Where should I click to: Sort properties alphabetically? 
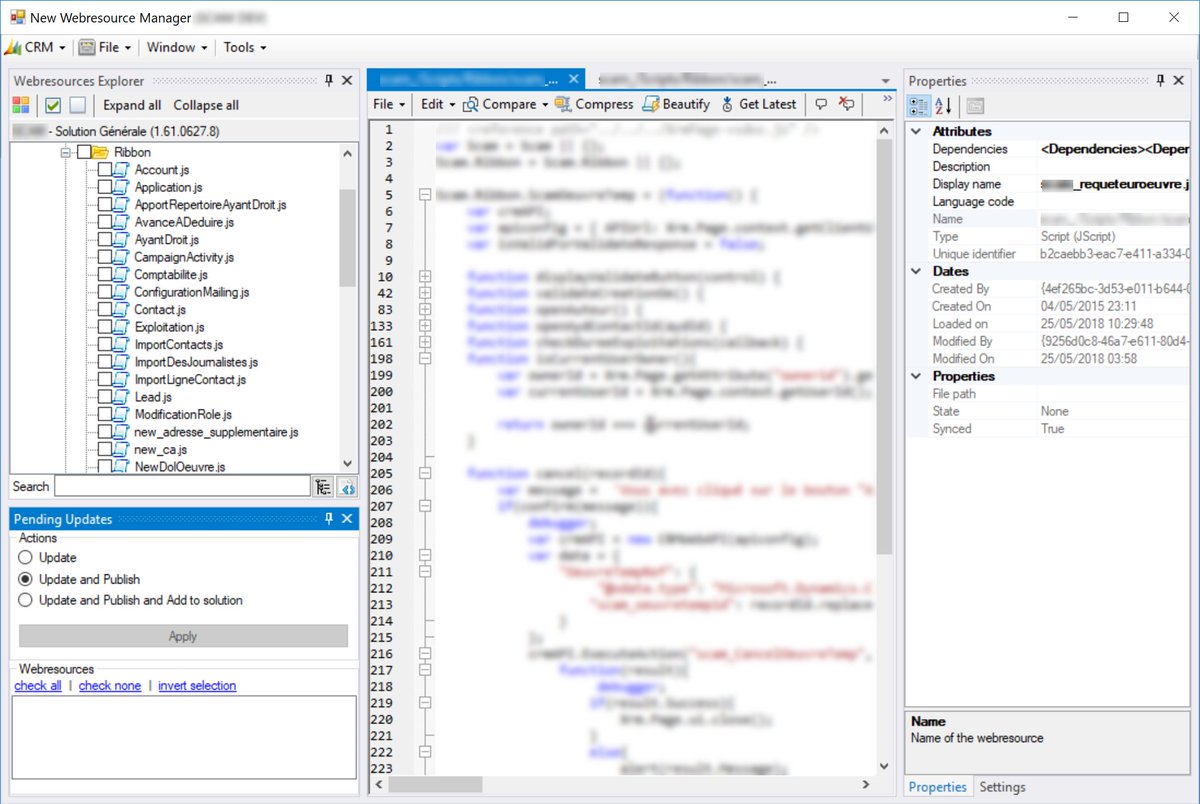(x=943, y=106)
